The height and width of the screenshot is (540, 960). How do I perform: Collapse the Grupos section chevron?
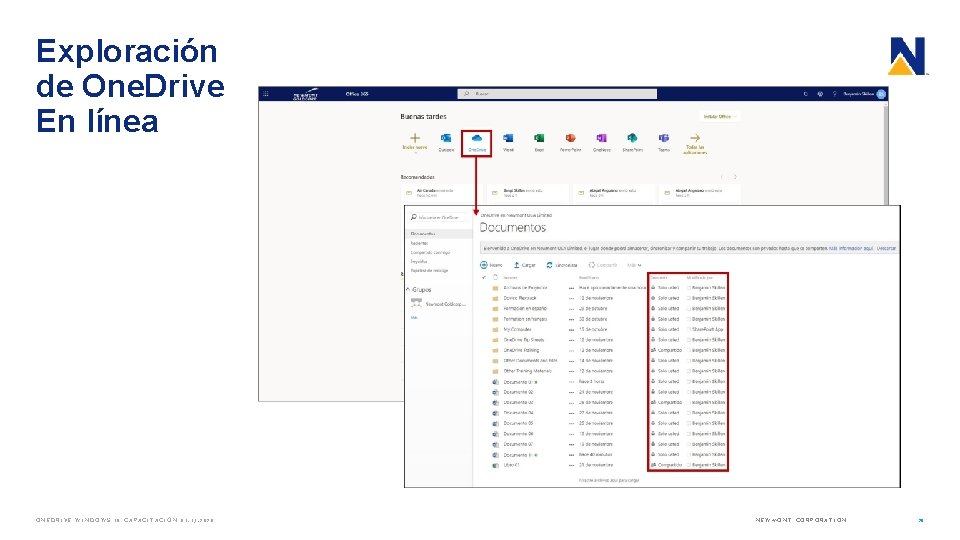(x=408, y=289)
